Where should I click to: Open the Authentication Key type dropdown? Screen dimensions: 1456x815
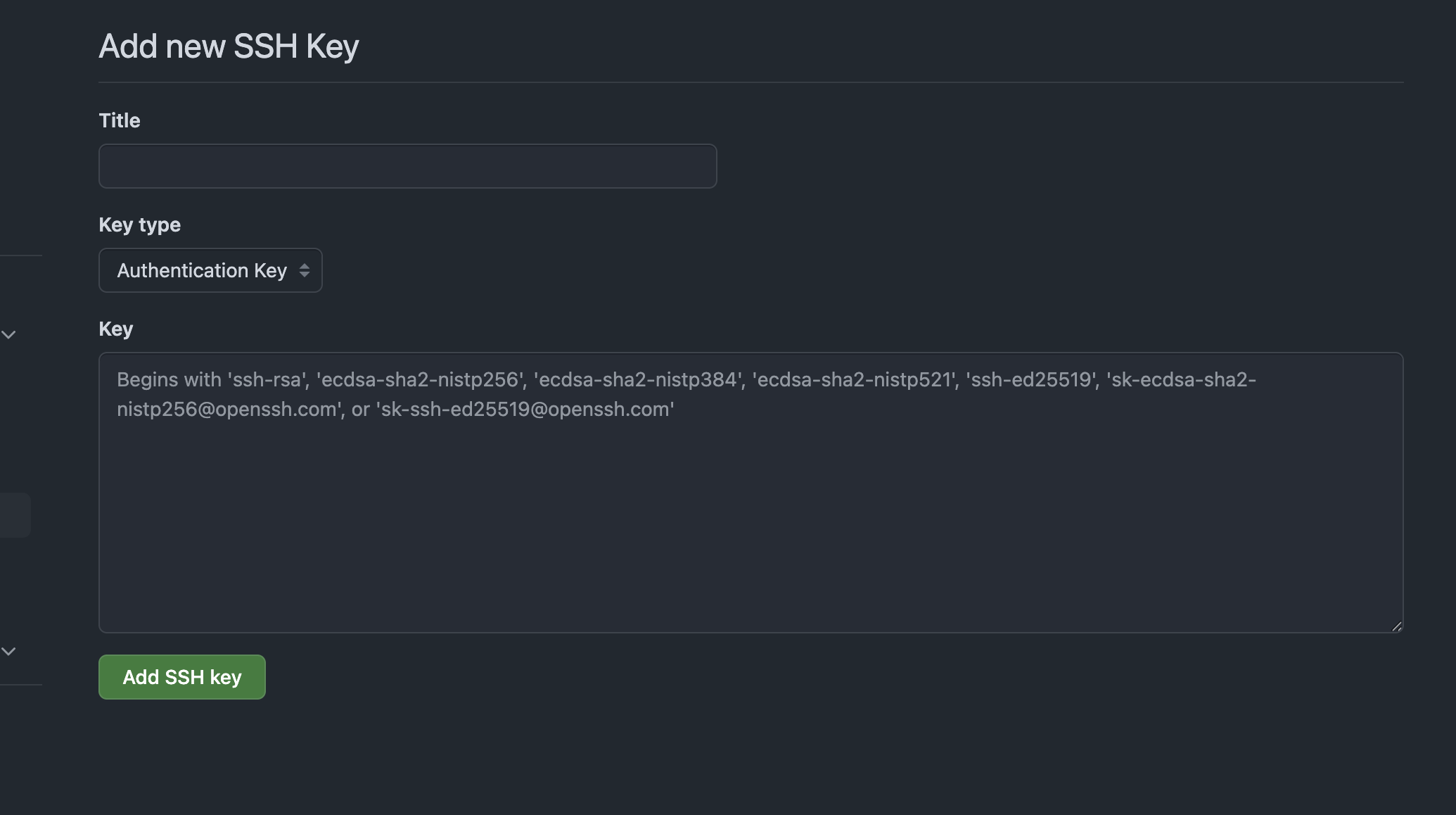[210, 270]
